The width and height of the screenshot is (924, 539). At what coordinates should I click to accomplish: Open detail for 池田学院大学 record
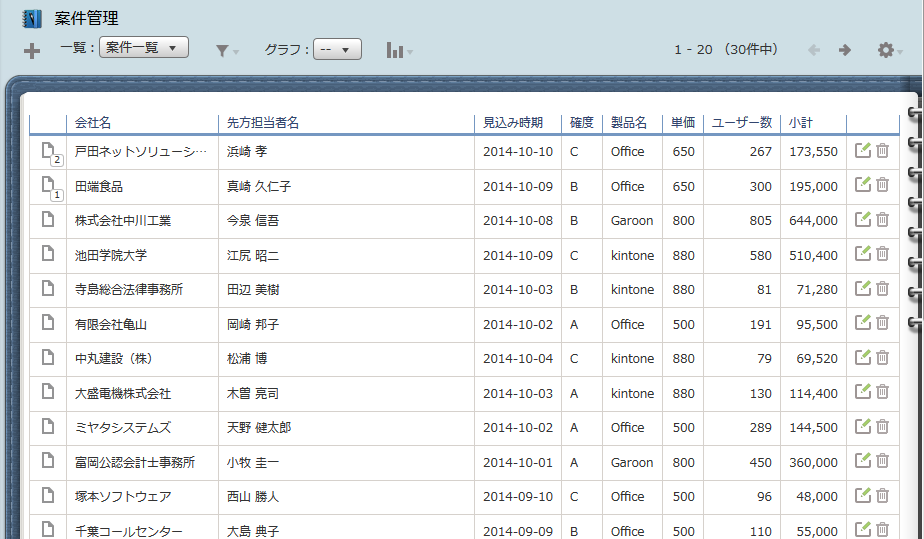[x=48, y=254]
